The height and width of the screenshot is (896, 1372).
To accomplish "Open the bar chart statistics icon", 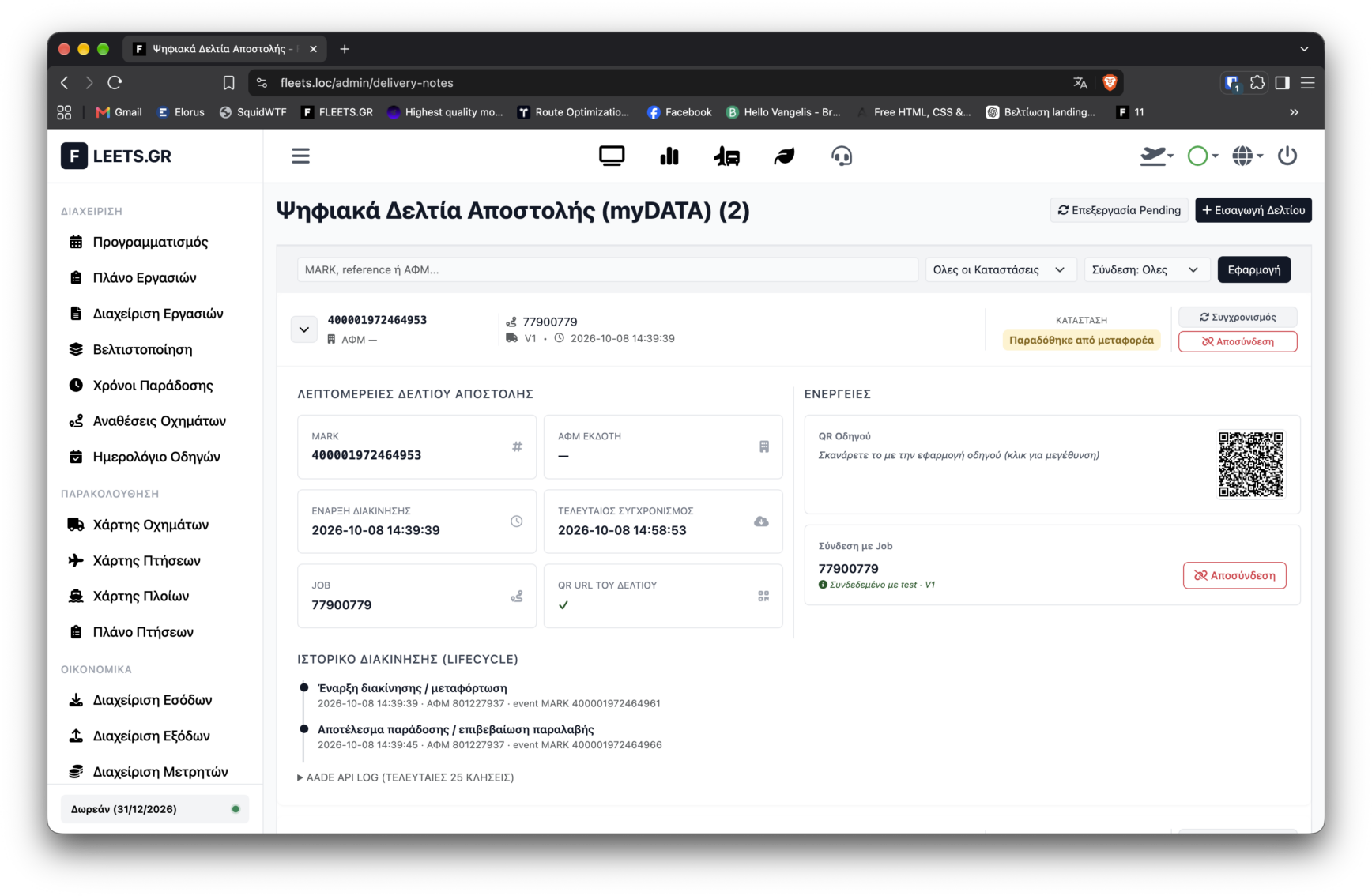I will [669, 156].
